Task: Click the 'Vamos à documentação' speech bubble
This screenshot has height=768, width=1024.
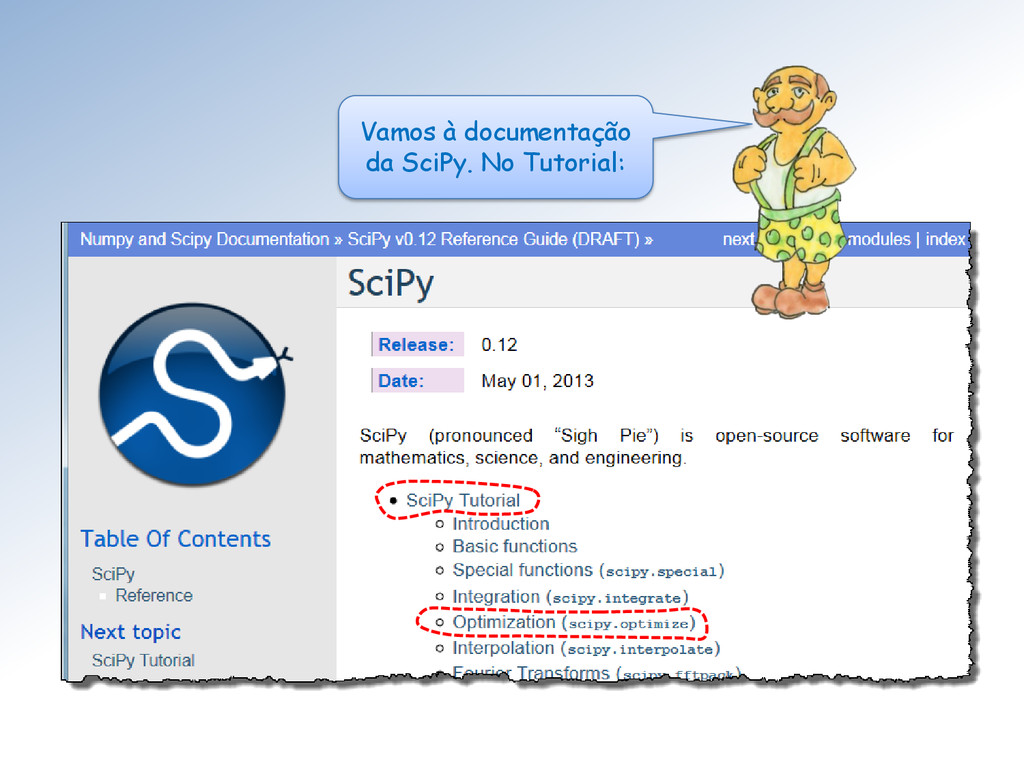Action: click(495, 147)
